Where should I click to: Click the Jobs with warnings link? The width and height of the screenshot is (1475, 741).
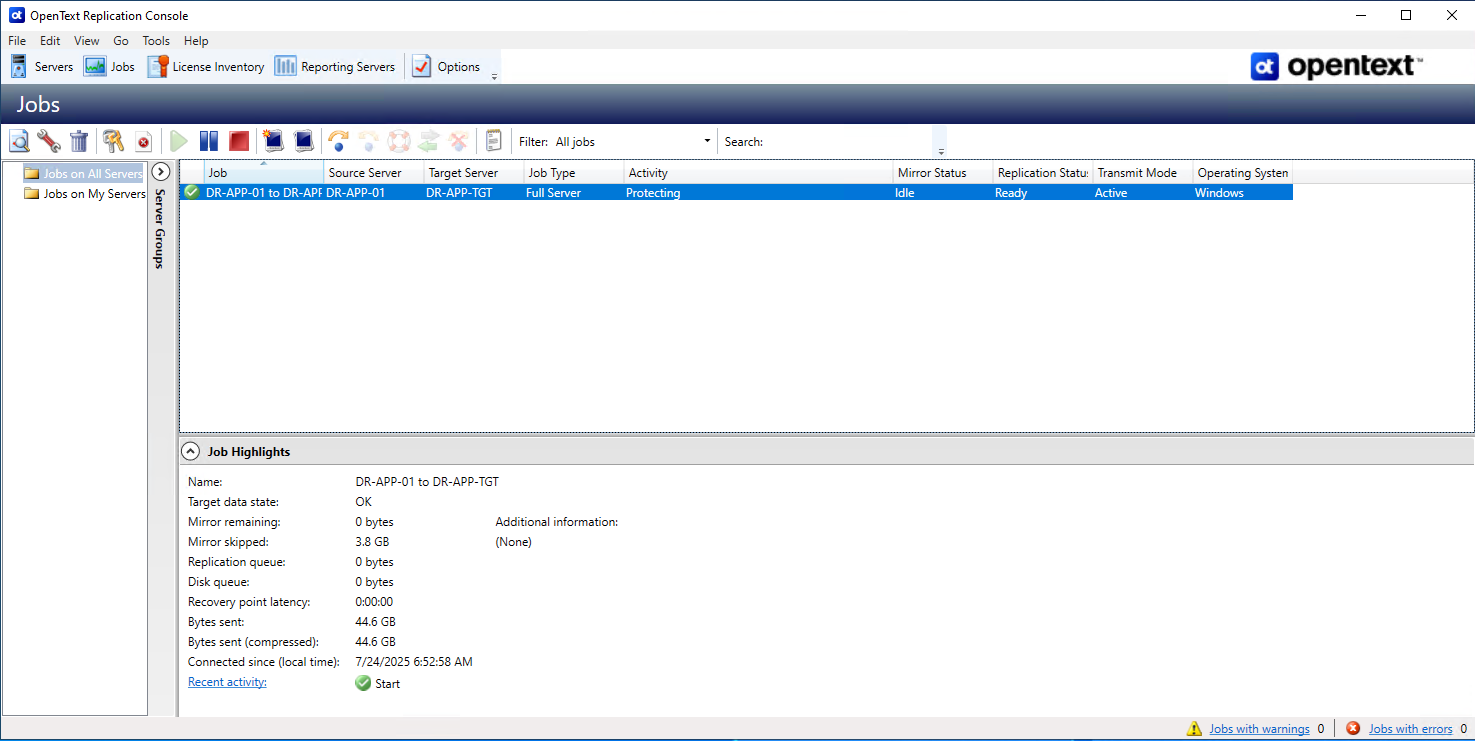tap(1259, 729)
